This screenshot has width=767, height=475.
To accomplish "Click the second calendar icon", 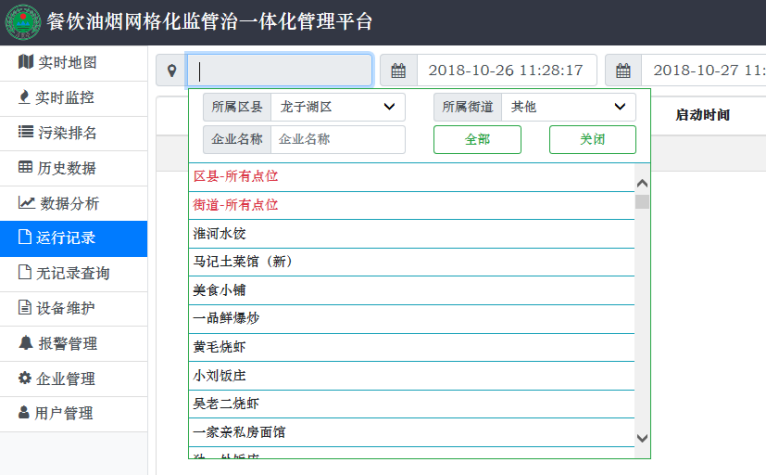I will [x=623, y=71].
